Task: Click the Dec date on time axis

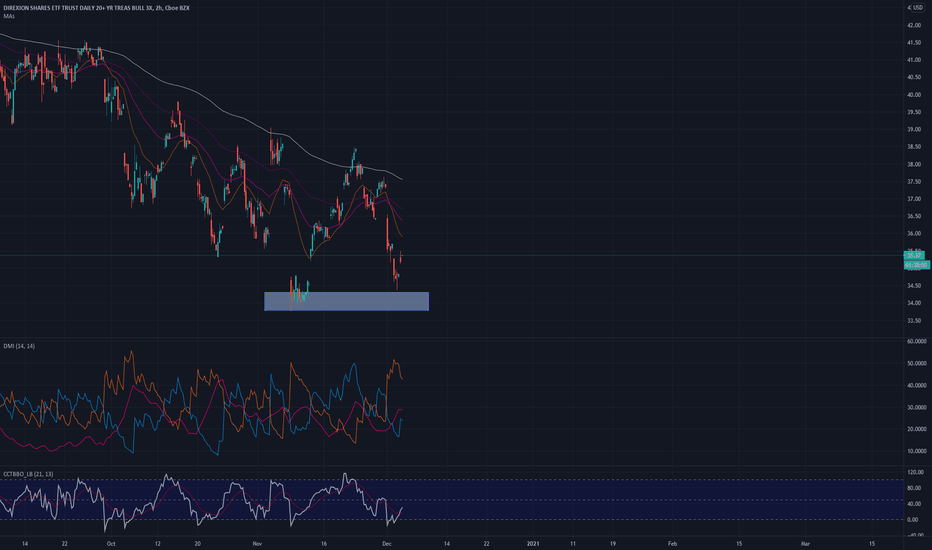Action: (x=387, y=543)
